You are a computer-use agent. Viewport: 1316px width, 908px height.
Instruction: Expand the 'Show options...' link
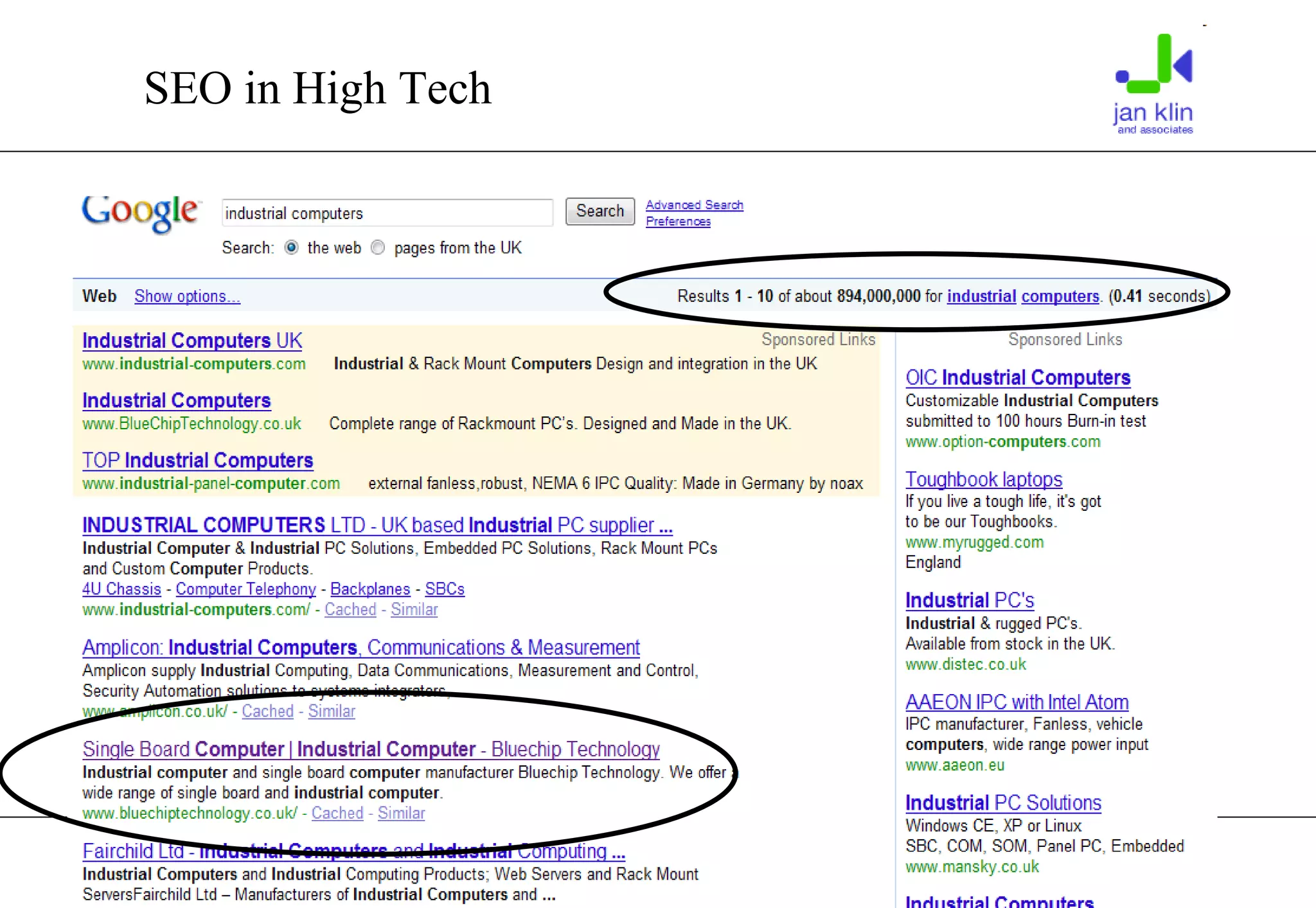(x=187, y=296)
